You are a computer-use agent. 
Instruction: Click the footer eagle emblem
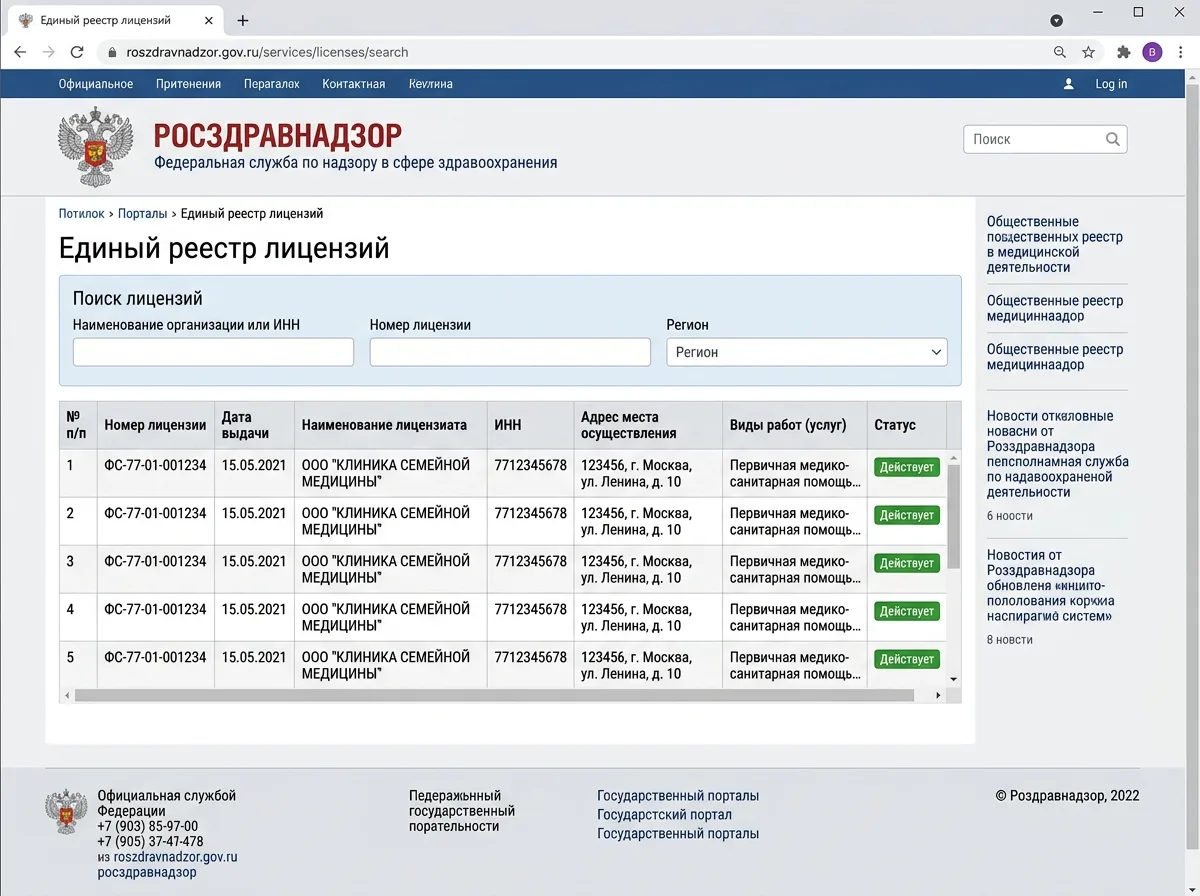pos(66,811)
